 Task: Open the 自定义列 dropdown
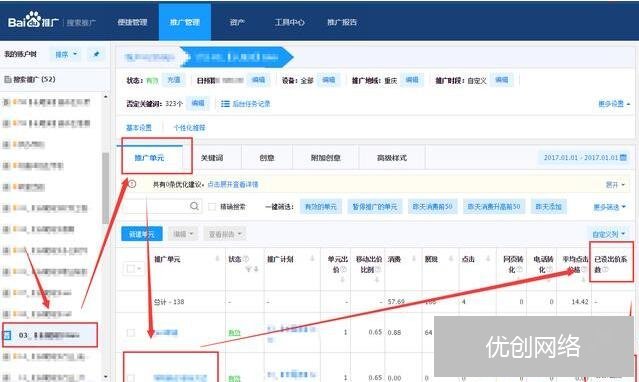click(608, 234)
